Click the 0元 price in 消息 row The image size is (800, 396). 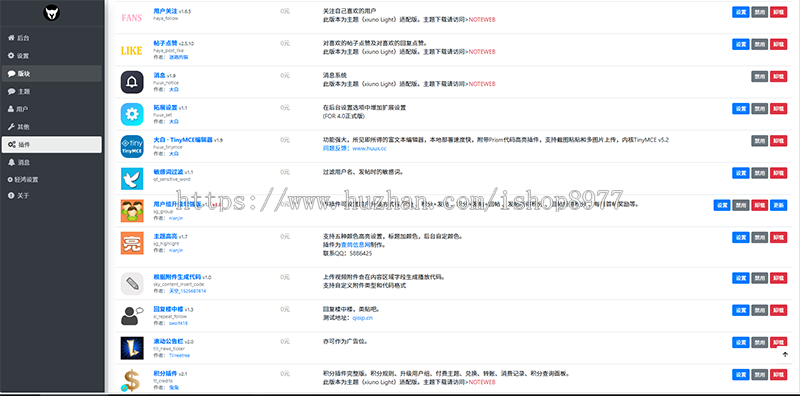coord(285,75)
